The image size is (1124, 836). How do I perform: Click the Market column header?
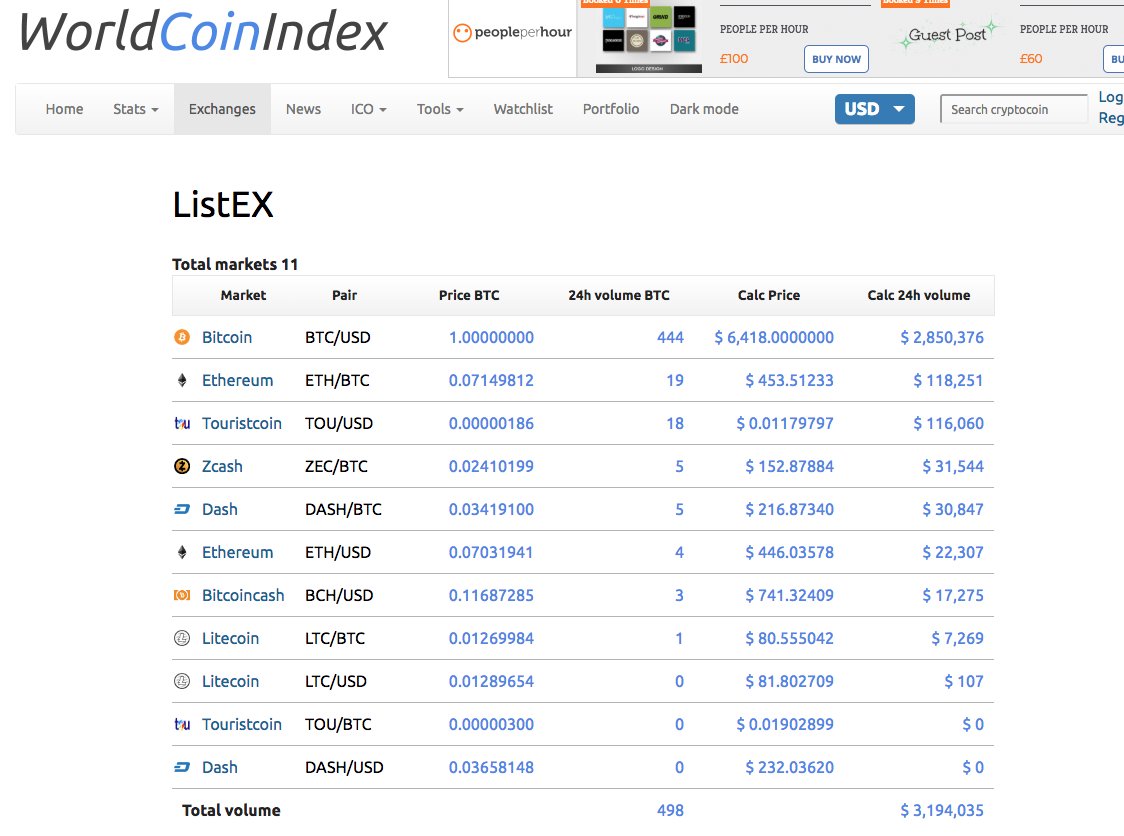243,295
